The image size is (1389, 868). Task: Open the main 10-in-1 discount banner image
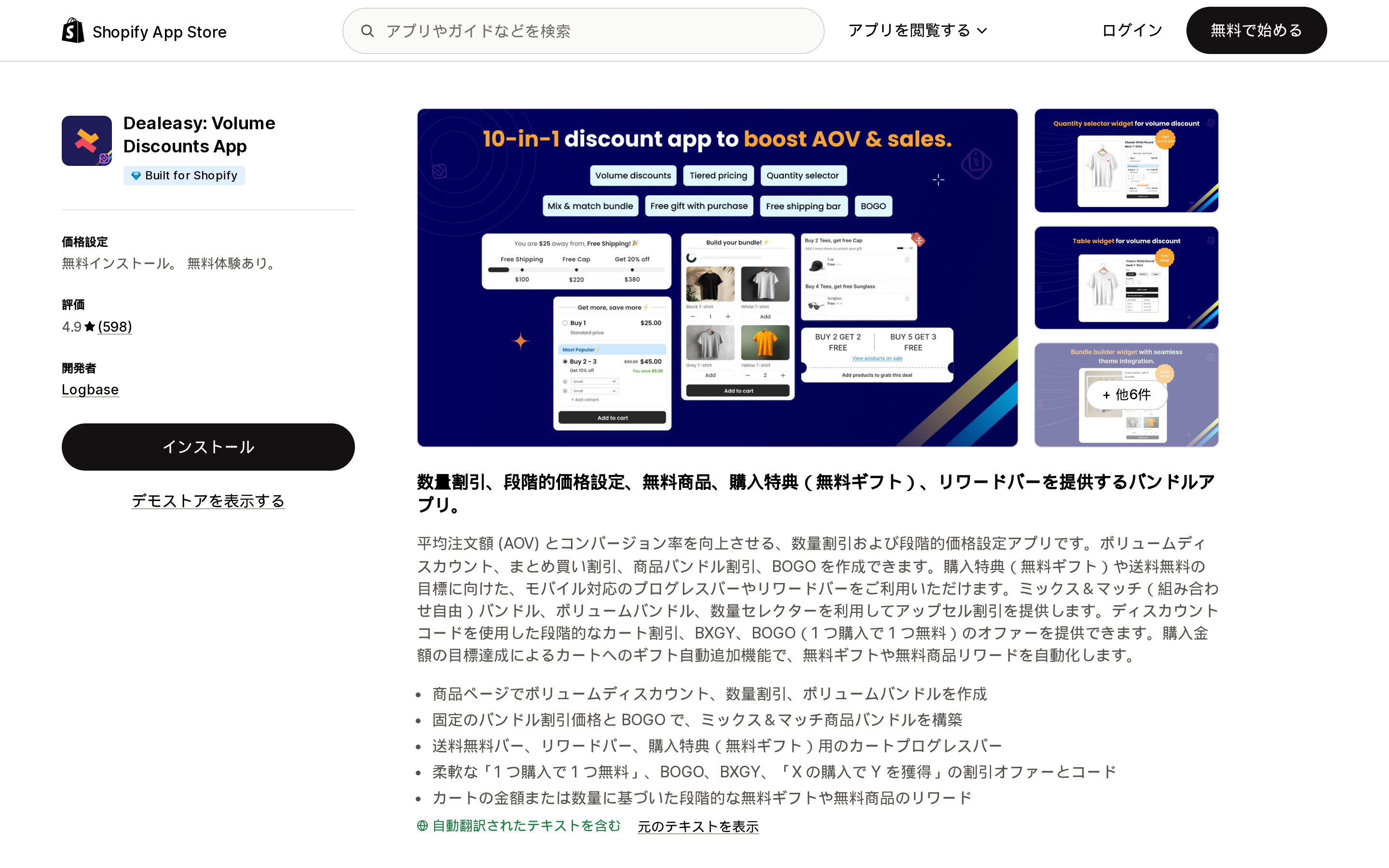pyautogui.click(x=718, y=277)
